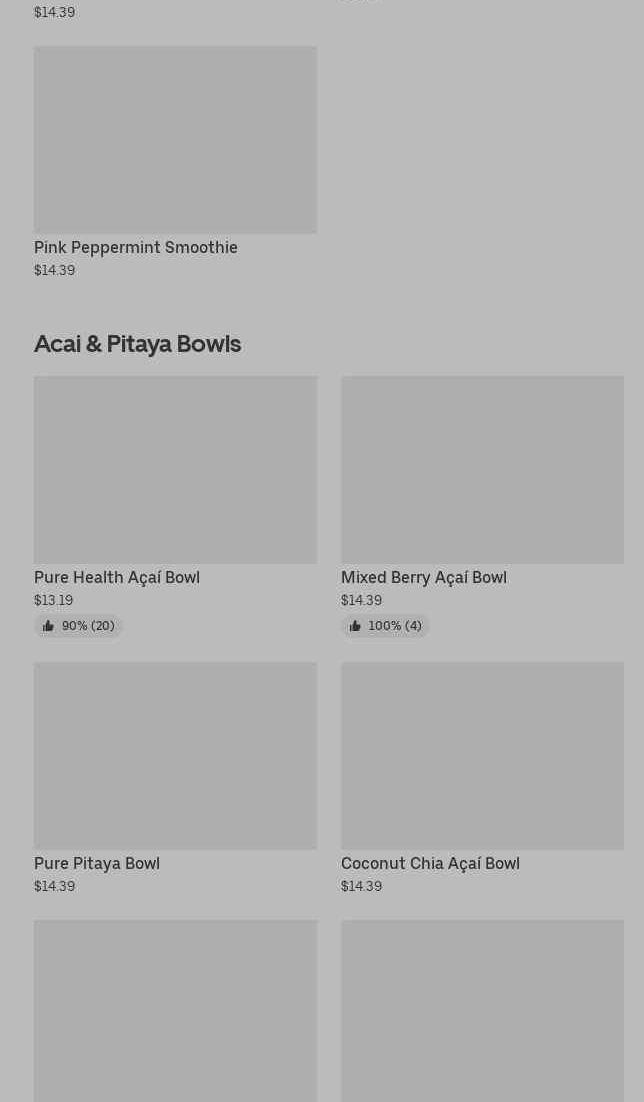Click the $14.39 price of Mixed Berry bowl
644x1102 pixels.
pyautogui.click(x=362, y=600)
